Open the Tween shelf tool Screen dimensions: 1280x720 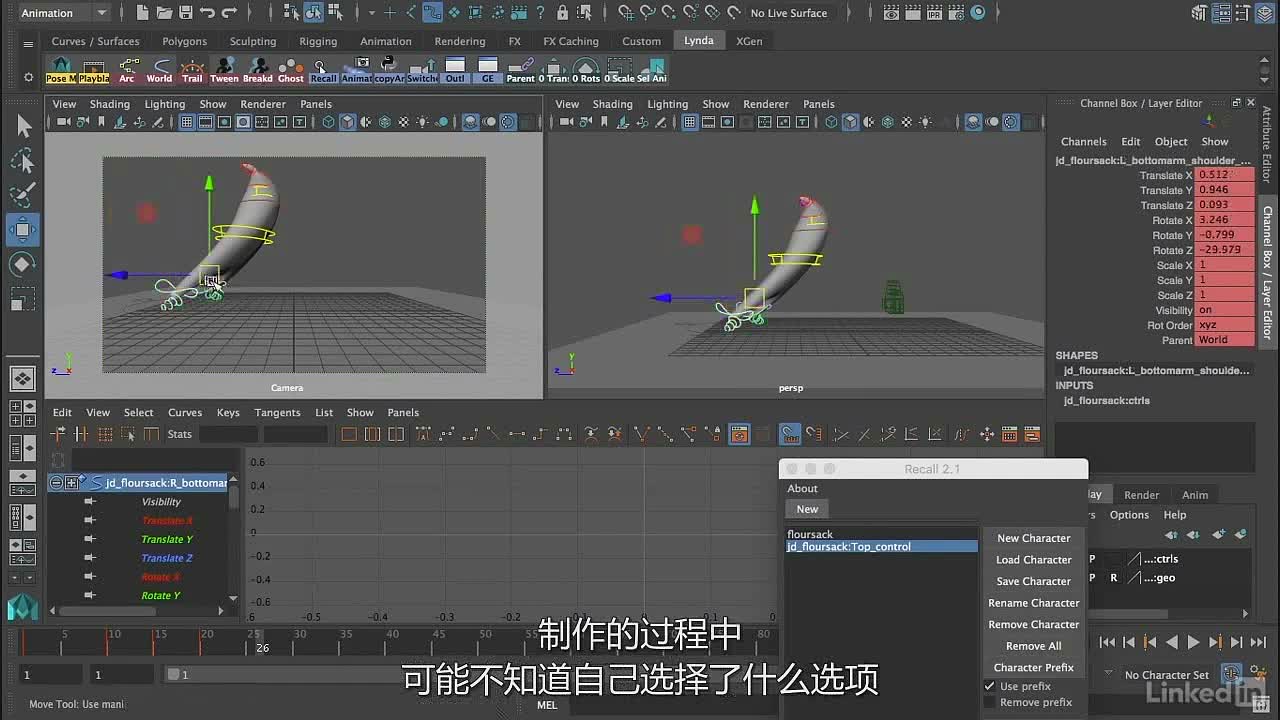point(225,70)
